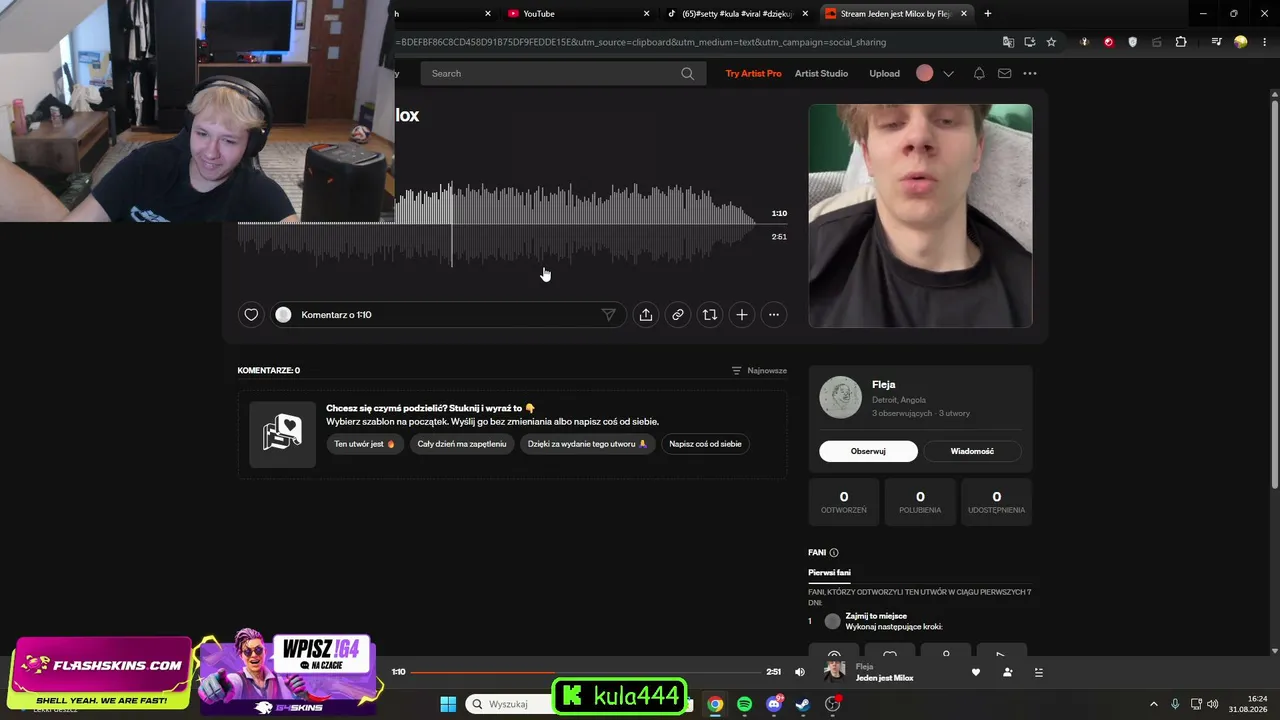The height and width of the screenshot is (720, 1280).
Task: Open Spotify from the taskbar
Action: pyautogui.click(x=744, y=704)
